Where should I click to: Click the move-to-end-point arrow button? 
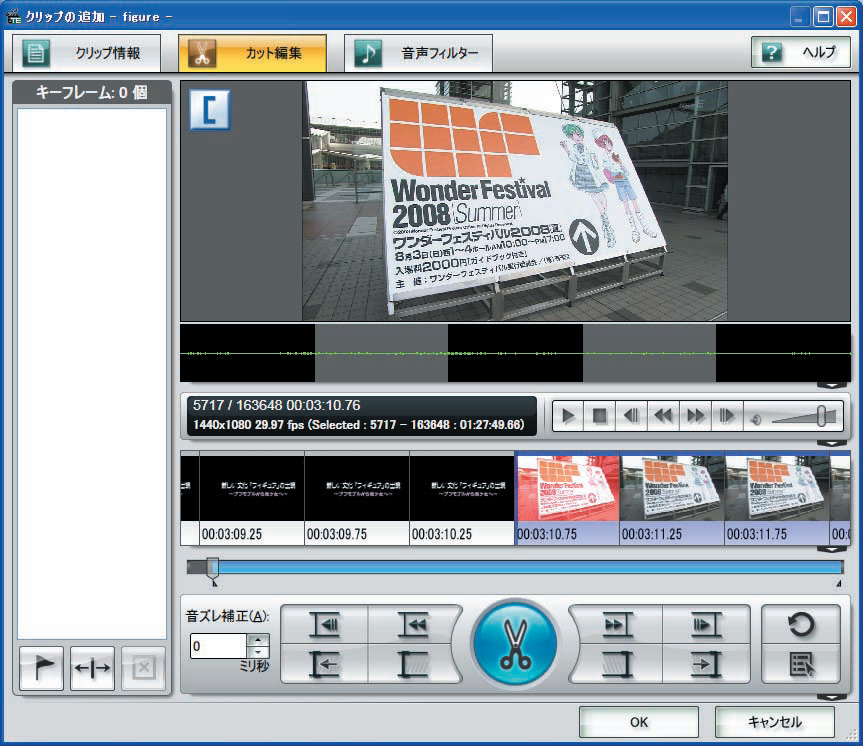tap(706, 664)
